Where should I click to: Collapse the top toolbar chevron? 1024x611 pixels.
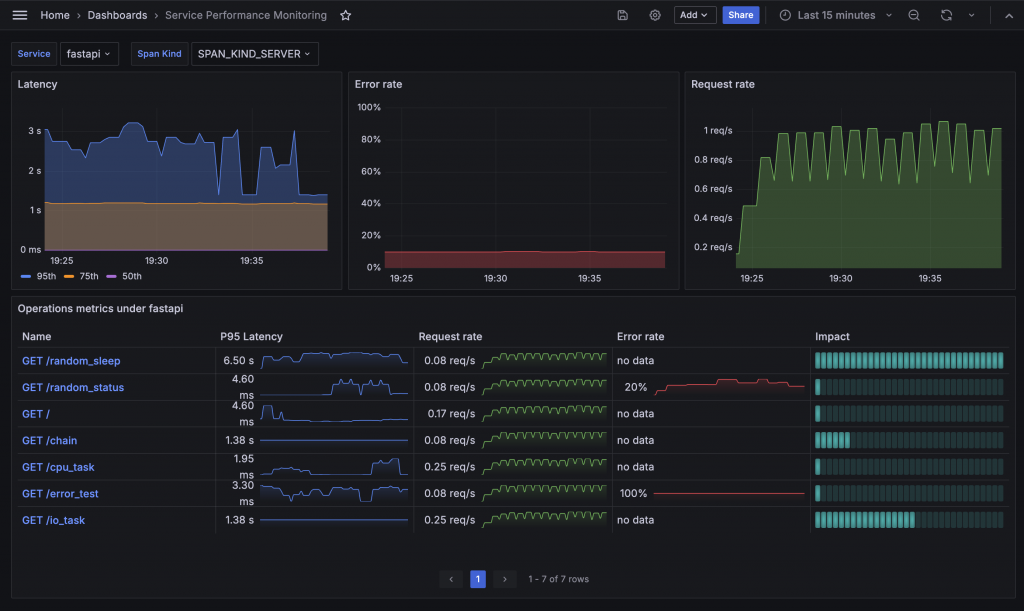[x=1008, y=16]
